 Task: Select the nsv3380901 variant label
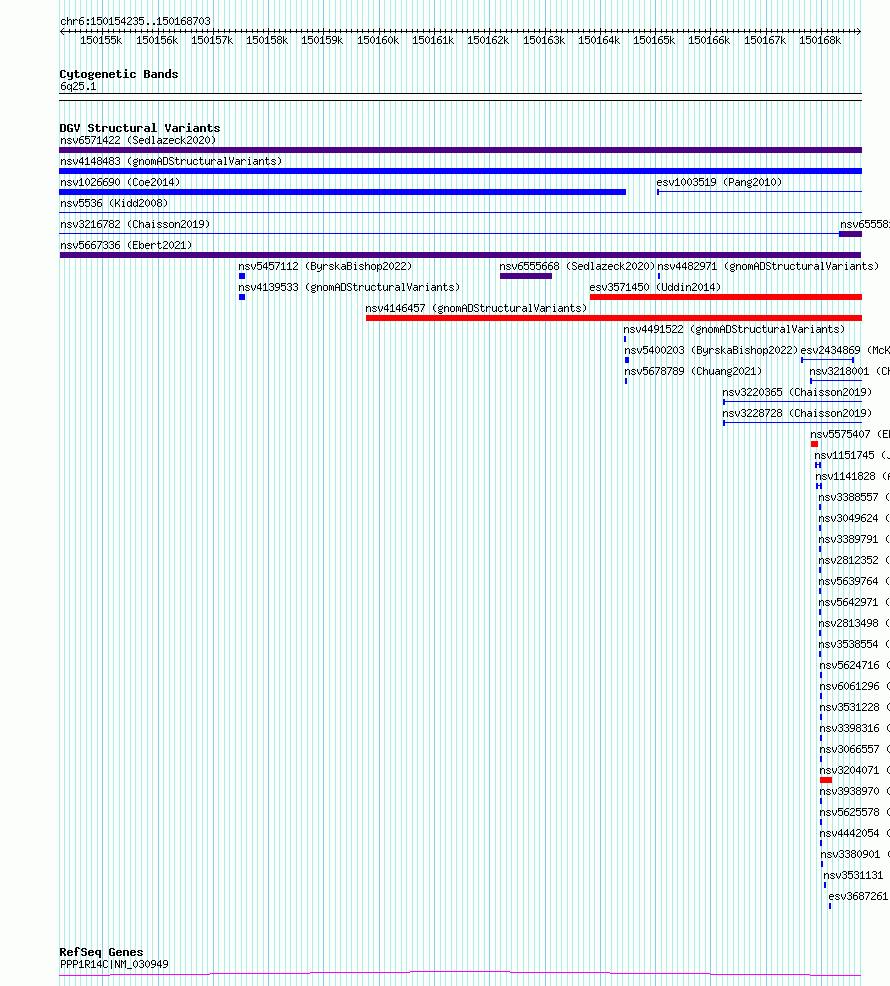[855, 855]
